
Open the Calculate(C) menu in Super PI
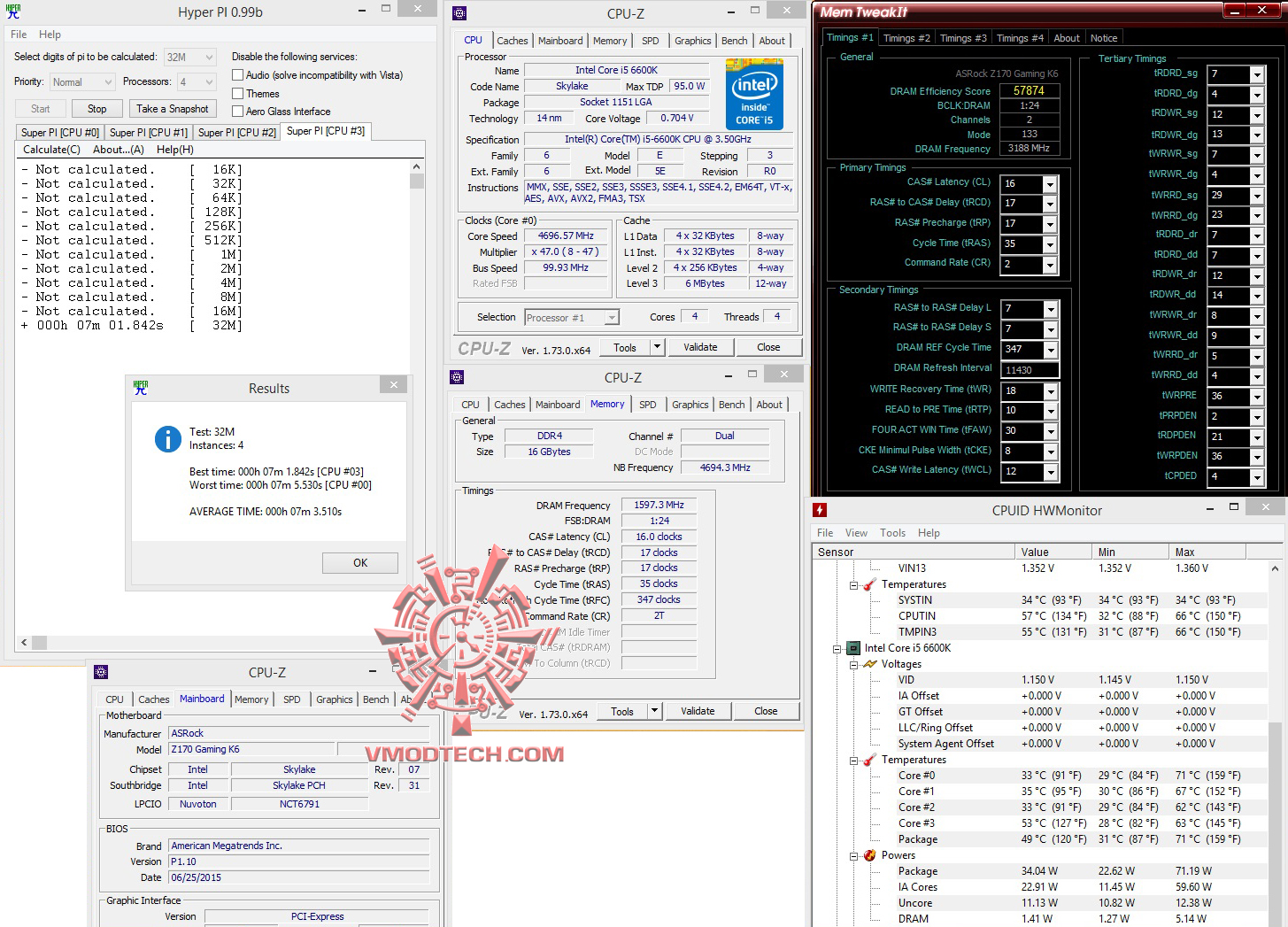pos(51,150)
